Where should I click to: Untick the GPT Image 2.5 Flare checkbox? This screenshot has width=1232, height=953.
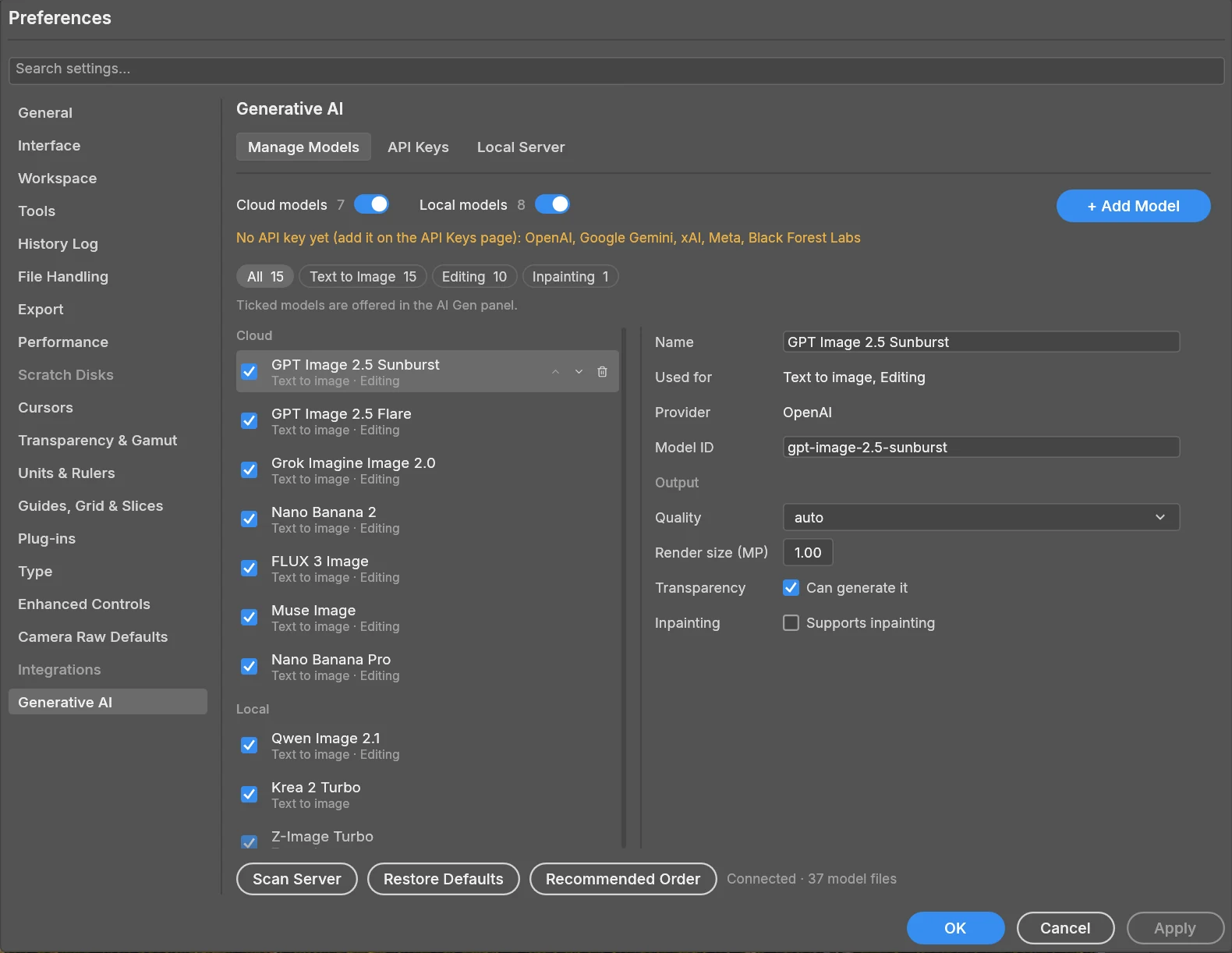pyautogui.click(x=250, y=421)
